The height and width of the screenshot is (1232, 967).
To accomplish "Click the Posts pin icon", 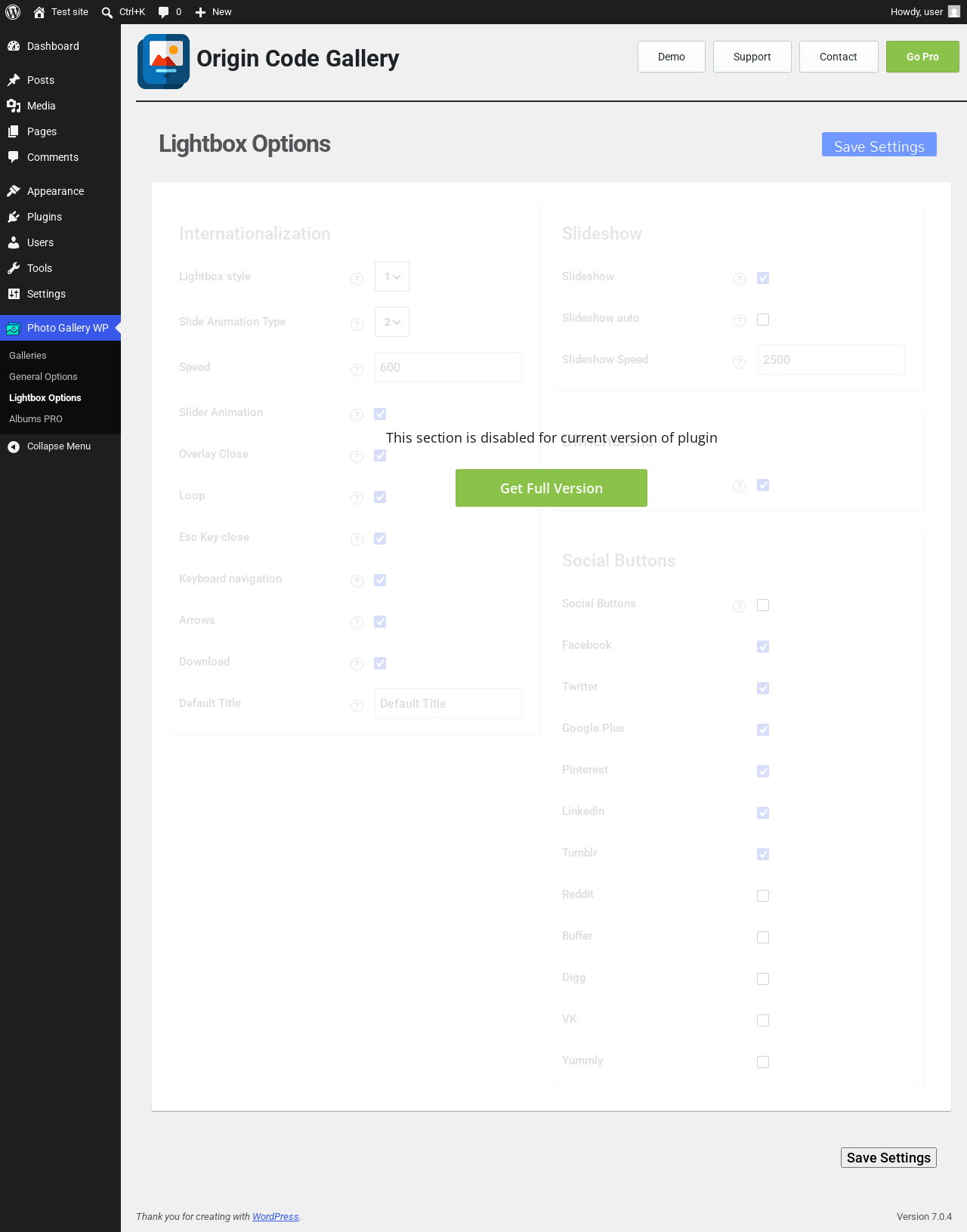I will pyautogui.click(x=14, y=80).
